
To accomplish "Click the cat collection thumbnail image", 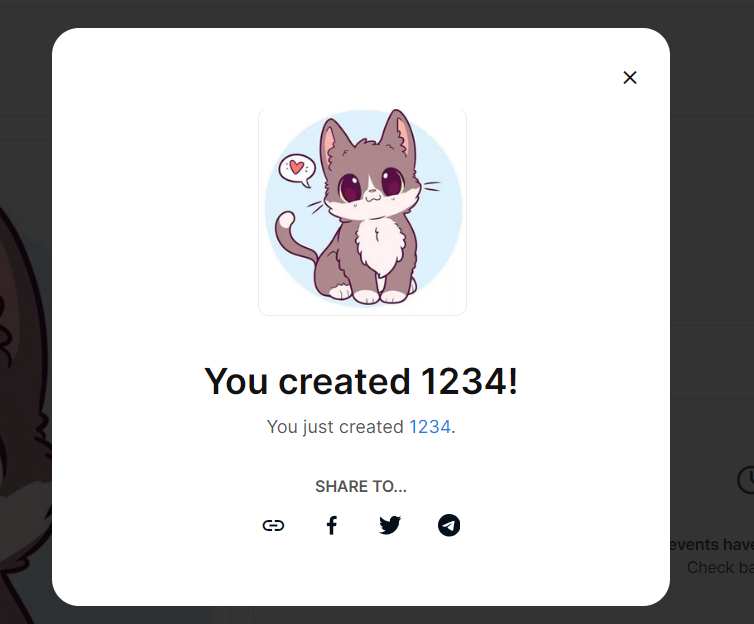I will click(x=363, y=212).
